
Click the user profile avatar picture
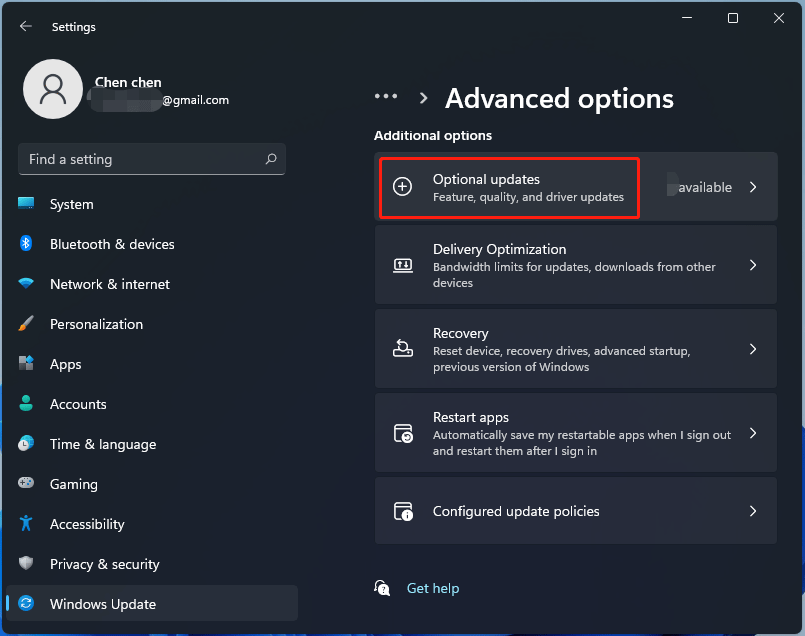coord(53,89)
